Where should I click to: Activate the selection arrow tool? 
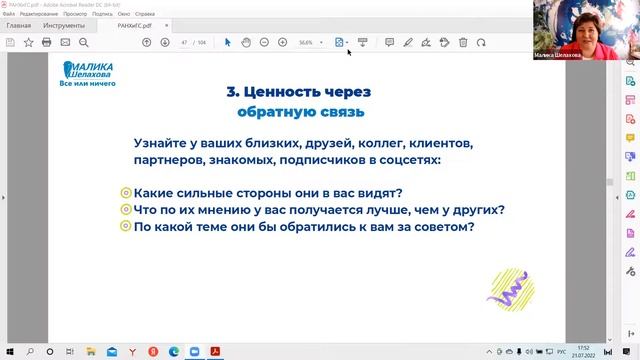click(228, 42)
